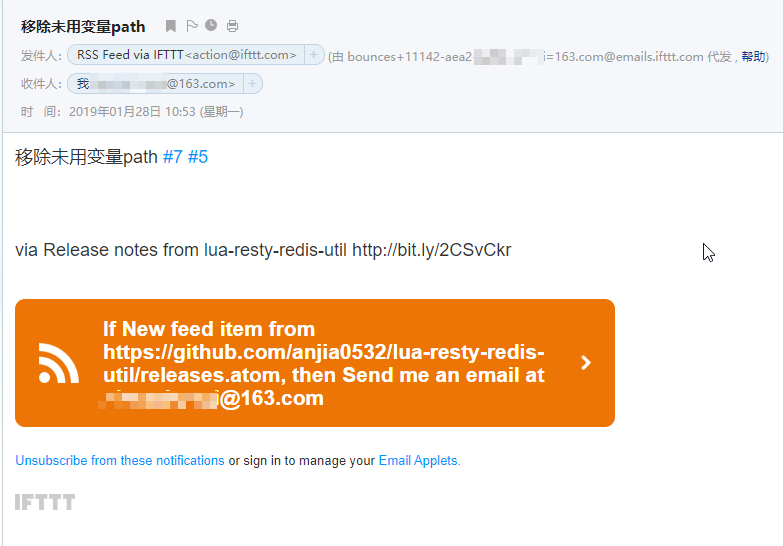Click the arrow chevron on the orange banner
This screenshot has width=783, height=546.
586,363
